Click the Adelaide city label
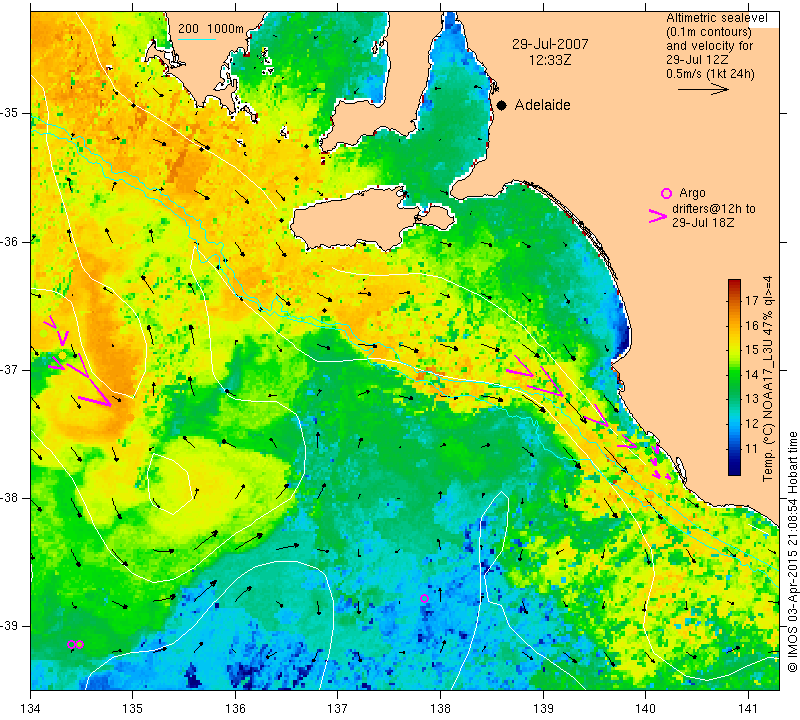Viewport: 800px width, 720px height. tap(542, 105)
